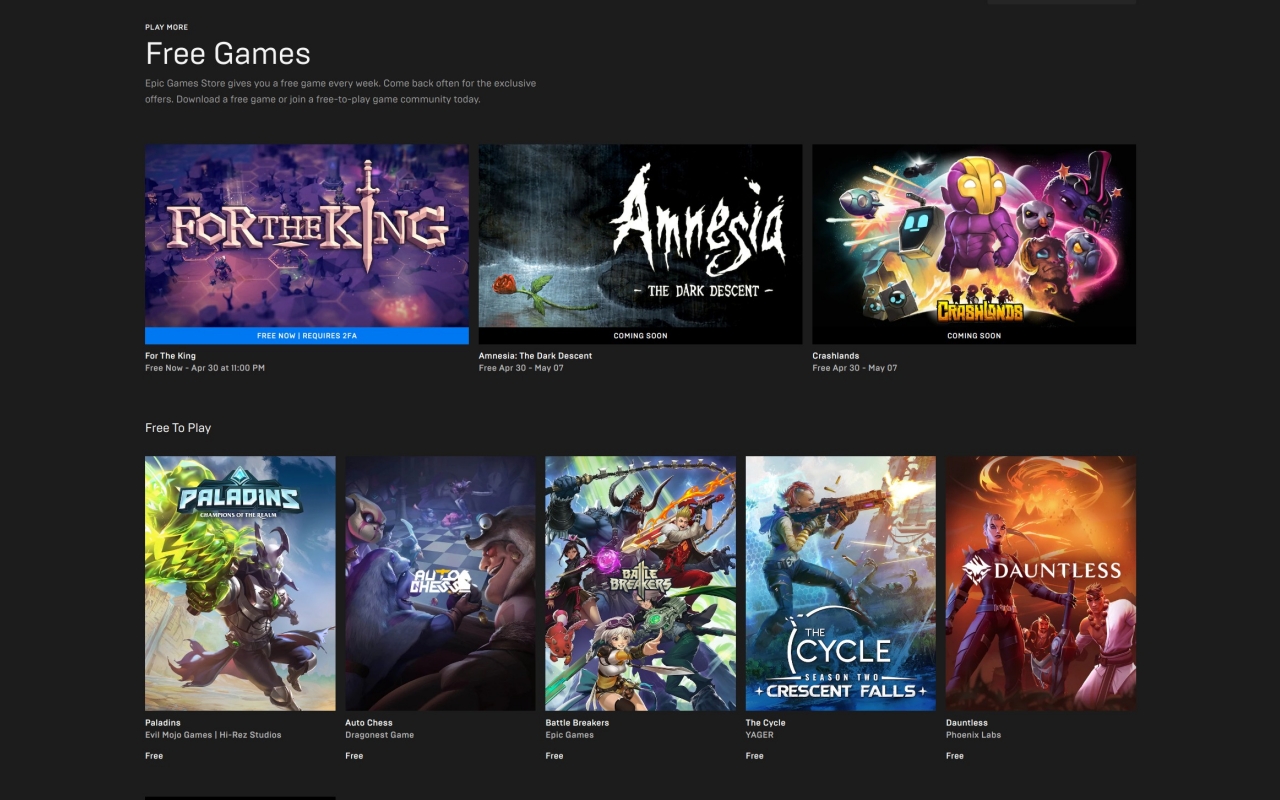
Task: Click the 'Crashlands' title text
Action: point(835,356)
